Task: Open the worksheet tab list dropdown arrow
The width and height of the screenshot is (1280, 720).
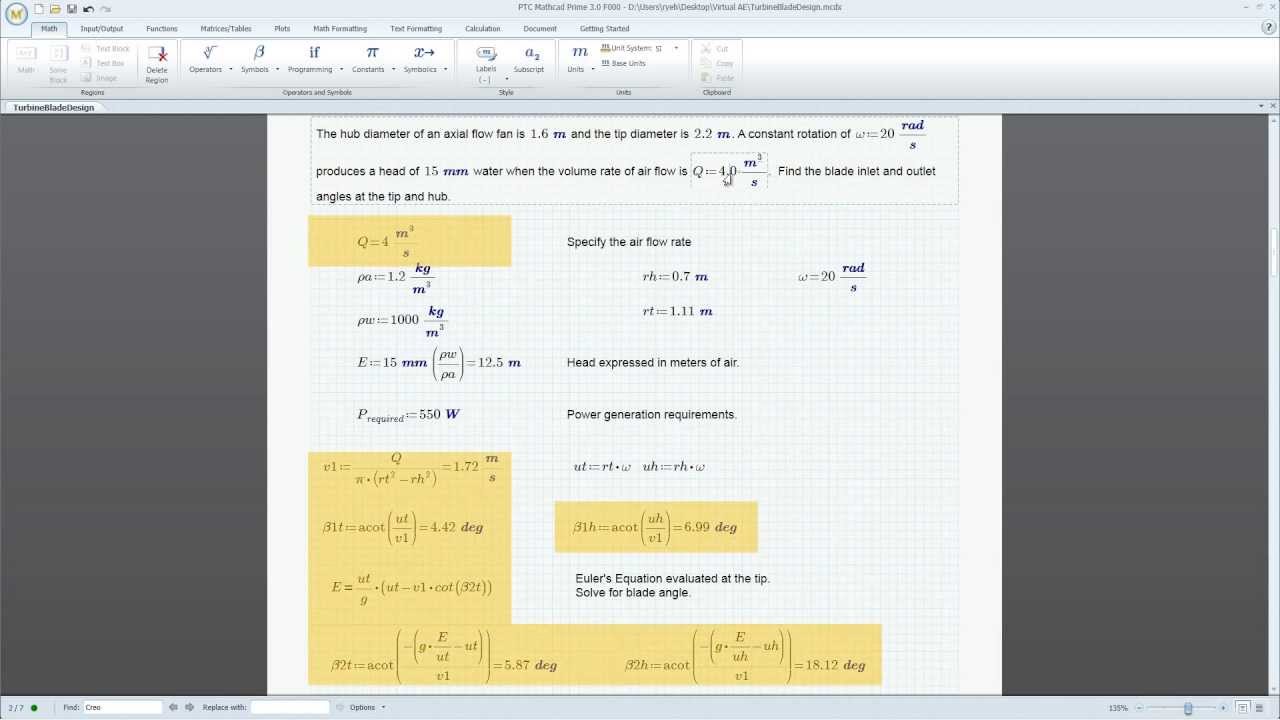Action: click(1261, 106)
